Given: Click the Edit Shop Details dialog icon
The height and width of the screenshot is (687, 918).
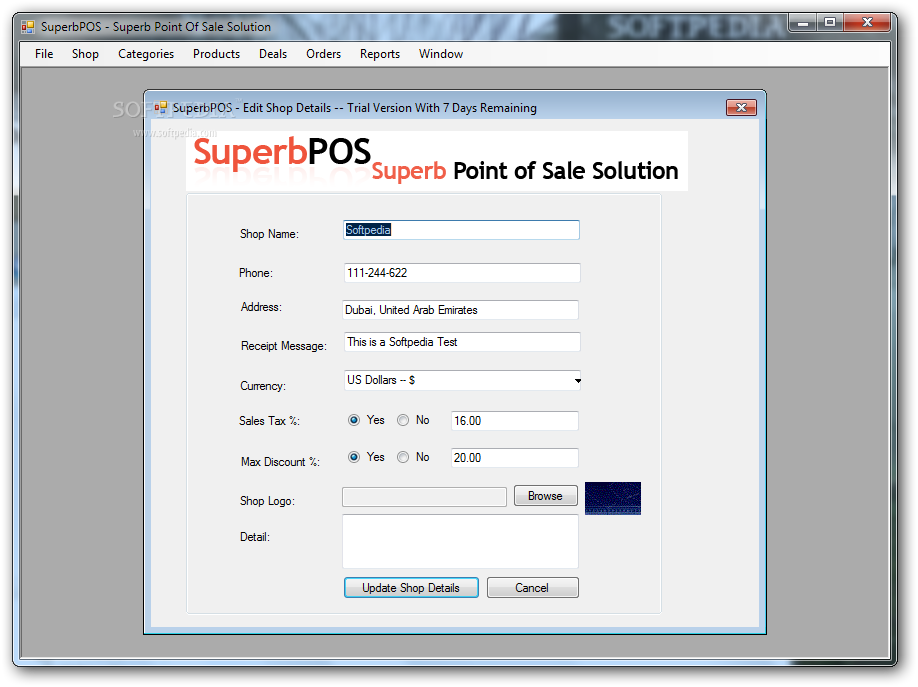Looking at the screenshot, I should click(x=161, y=108).
